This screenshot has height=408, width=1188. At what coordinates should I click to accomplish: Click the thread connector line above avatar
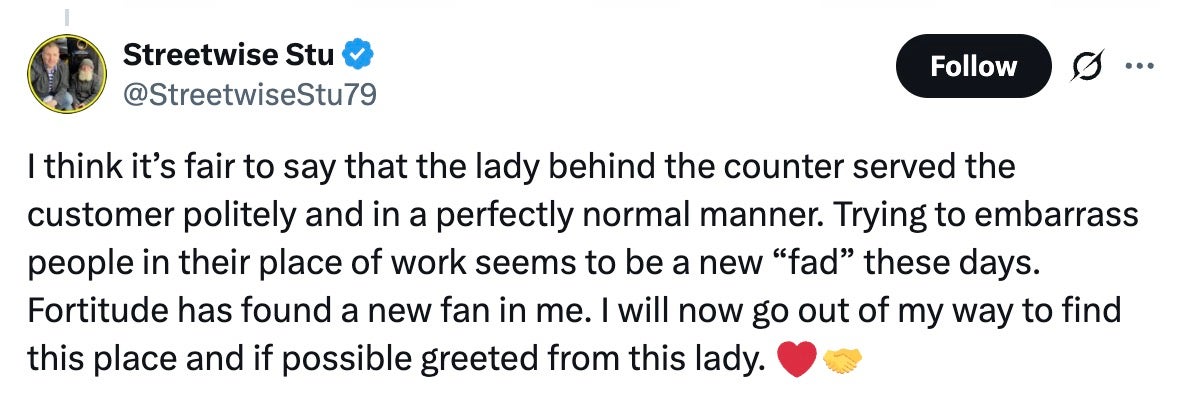point(66,16)
